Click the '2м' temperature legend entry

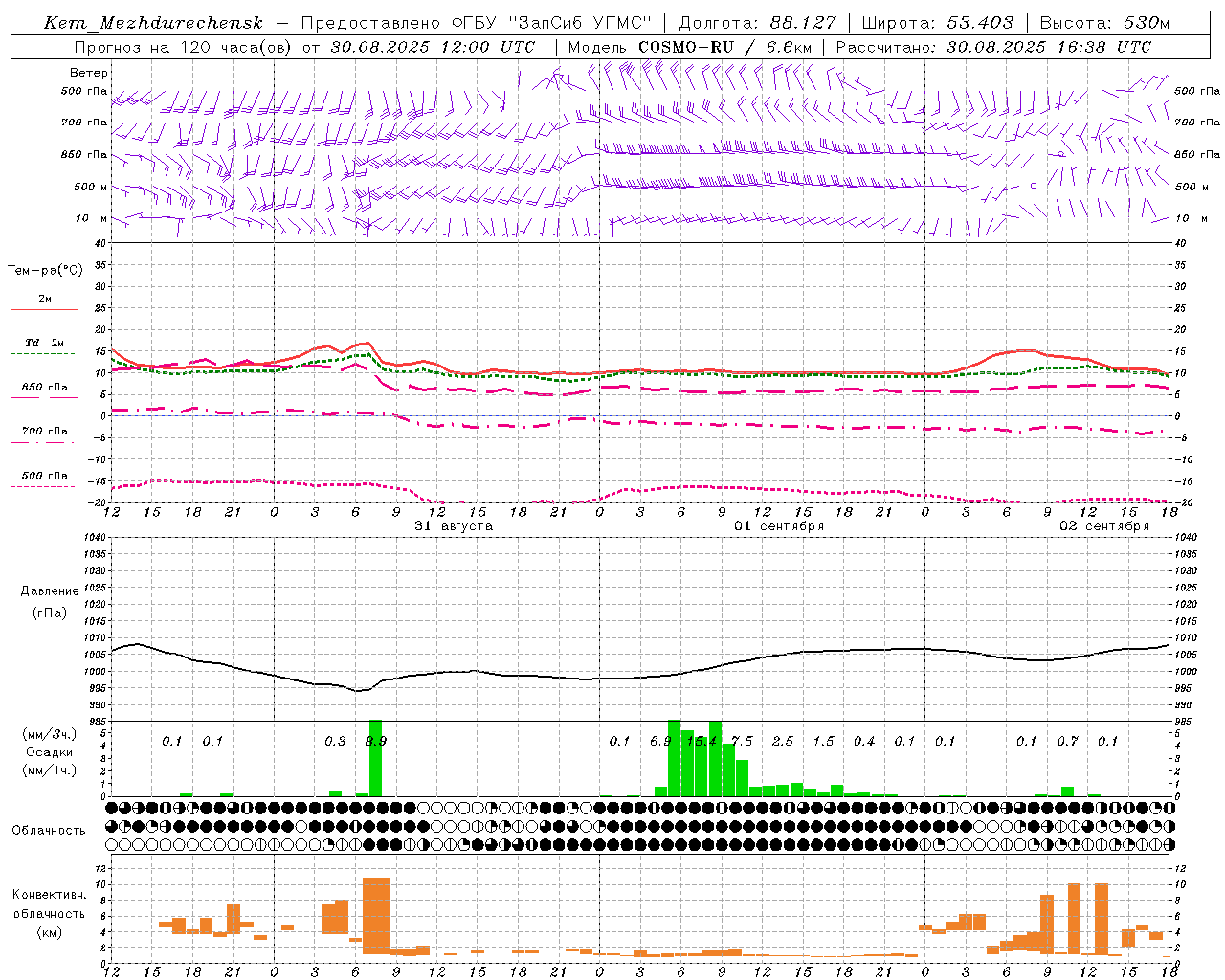[45, 300]
